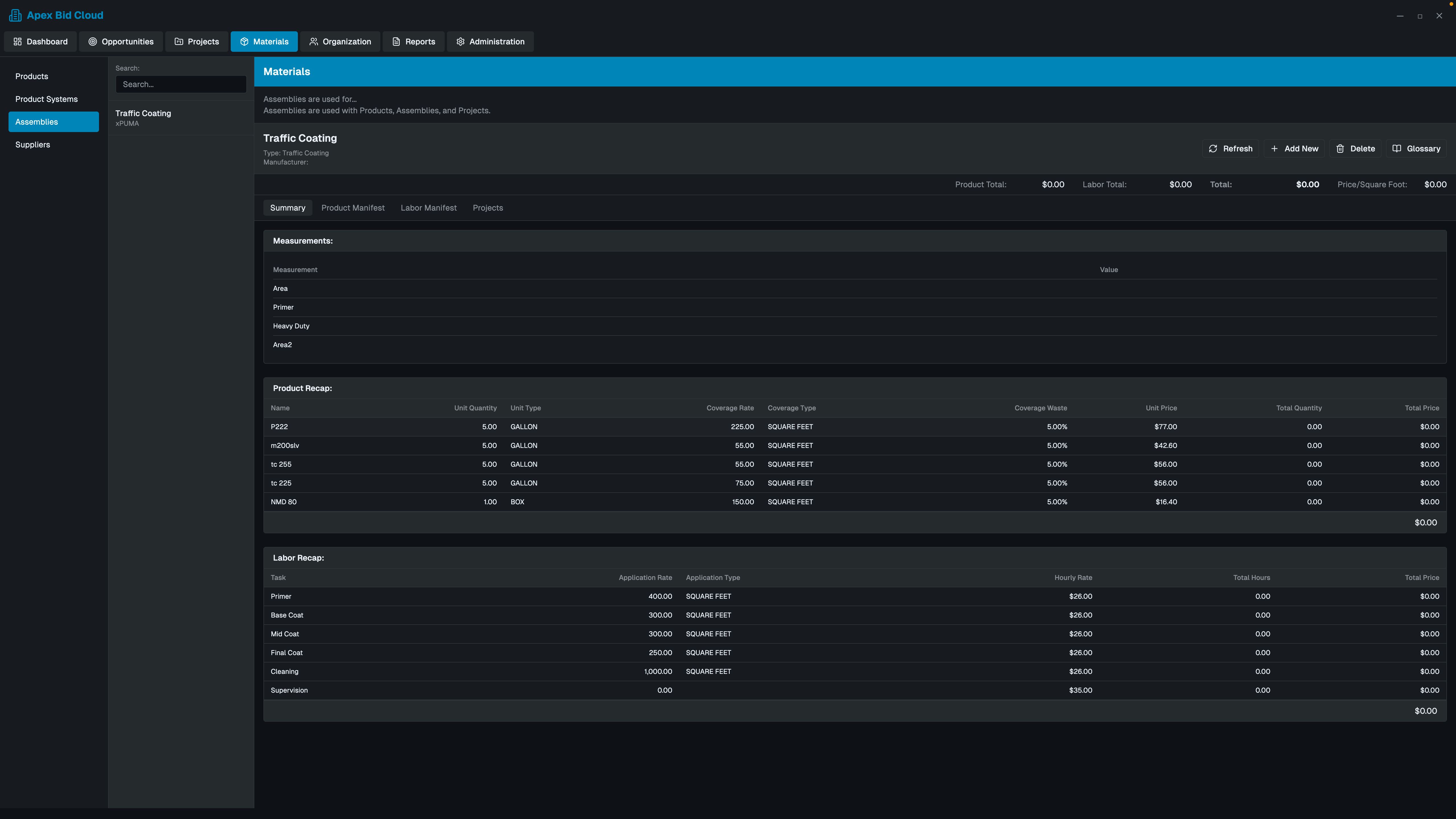This screenshot has height=819, width=1456.
Task: Open the Dashboard grid icon
Action: pyautogui.click(x=18, y=42)
